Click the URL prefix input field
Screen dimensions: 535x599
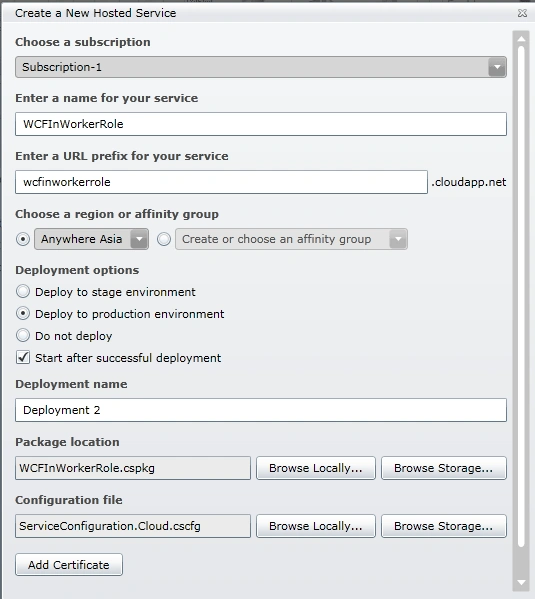click(x=221, y=182)
